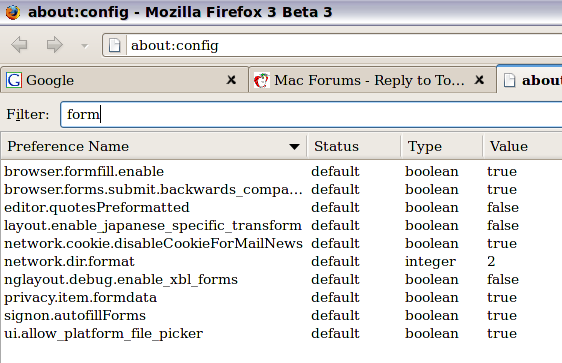This screenshot has width=562, height=363.
Task: Click the Back navigation arrow
Action: 19,45
